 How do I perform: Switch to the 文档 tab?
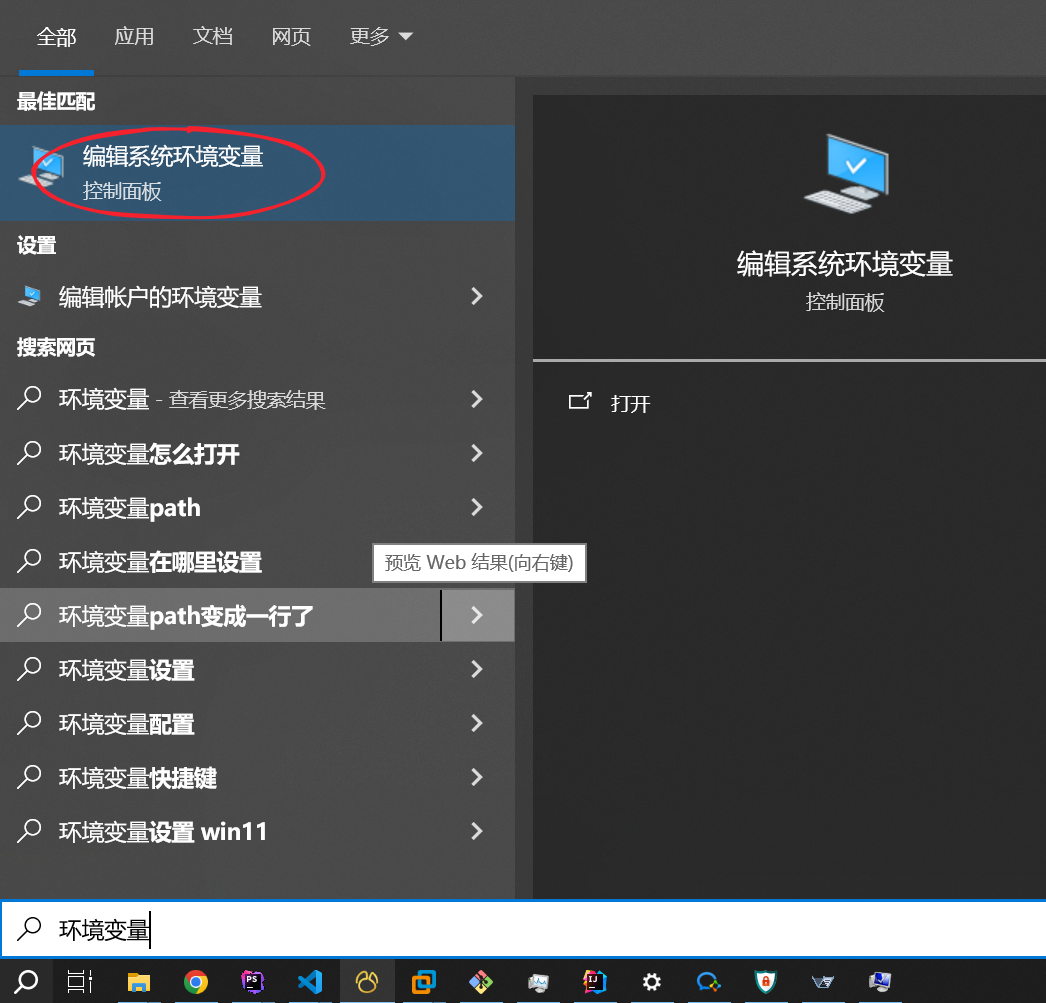tap(213, 36)
